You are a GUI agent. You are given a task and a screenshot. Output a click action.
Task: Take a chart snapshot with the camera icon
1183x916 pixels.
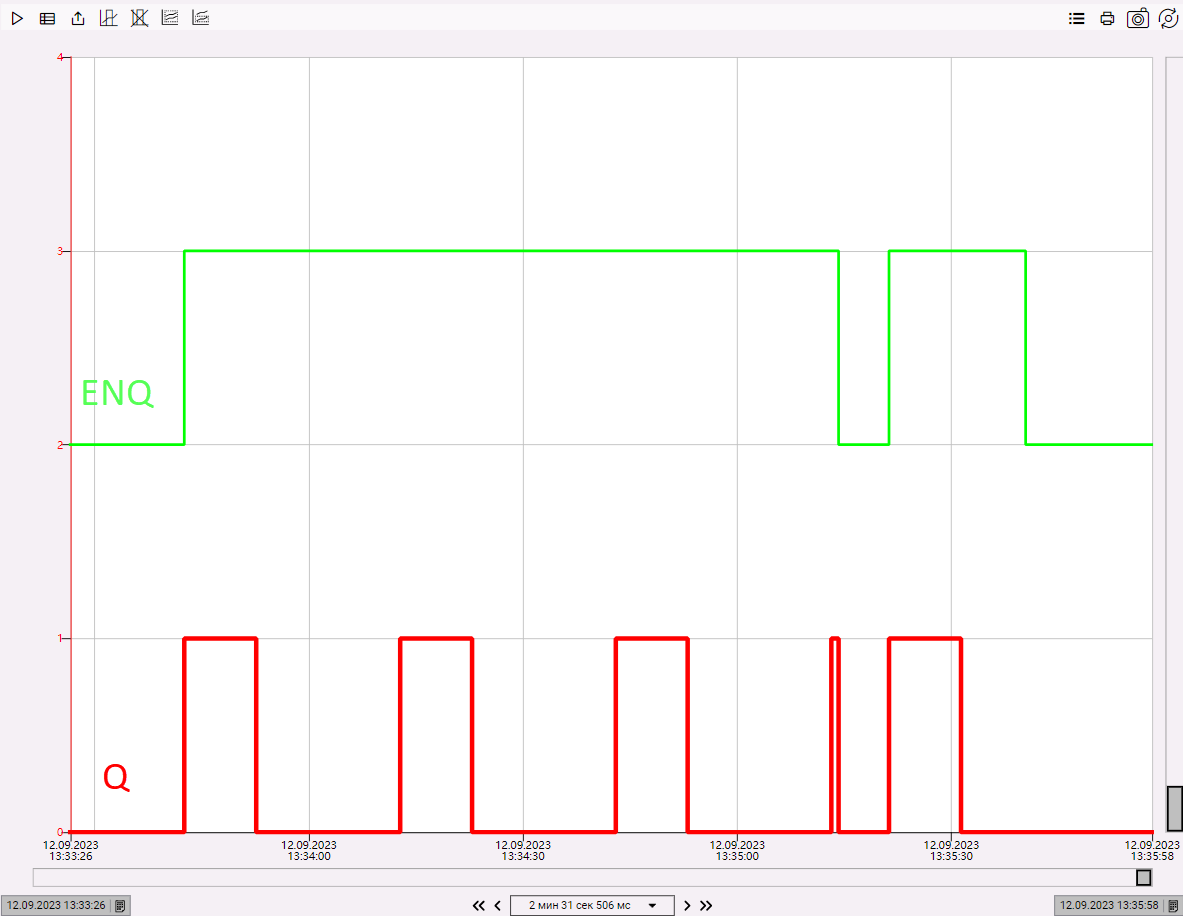1138,18
